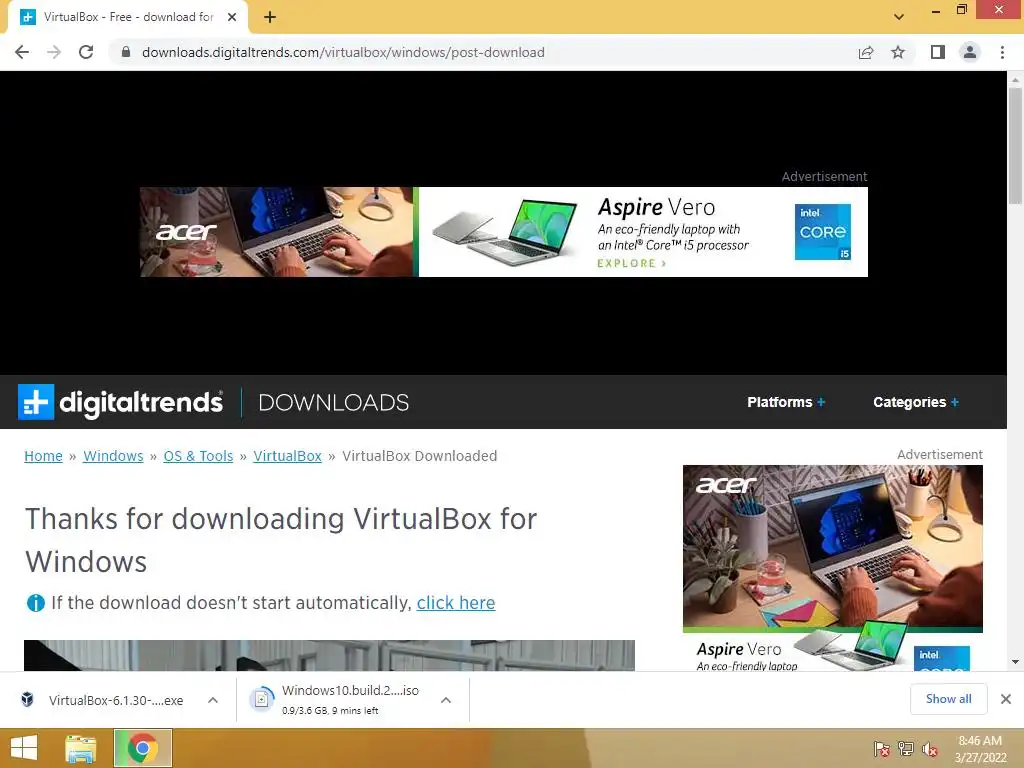Click the scrollbar up arrow
The image size is (1024, 768).
click(x=1015, y=80)
